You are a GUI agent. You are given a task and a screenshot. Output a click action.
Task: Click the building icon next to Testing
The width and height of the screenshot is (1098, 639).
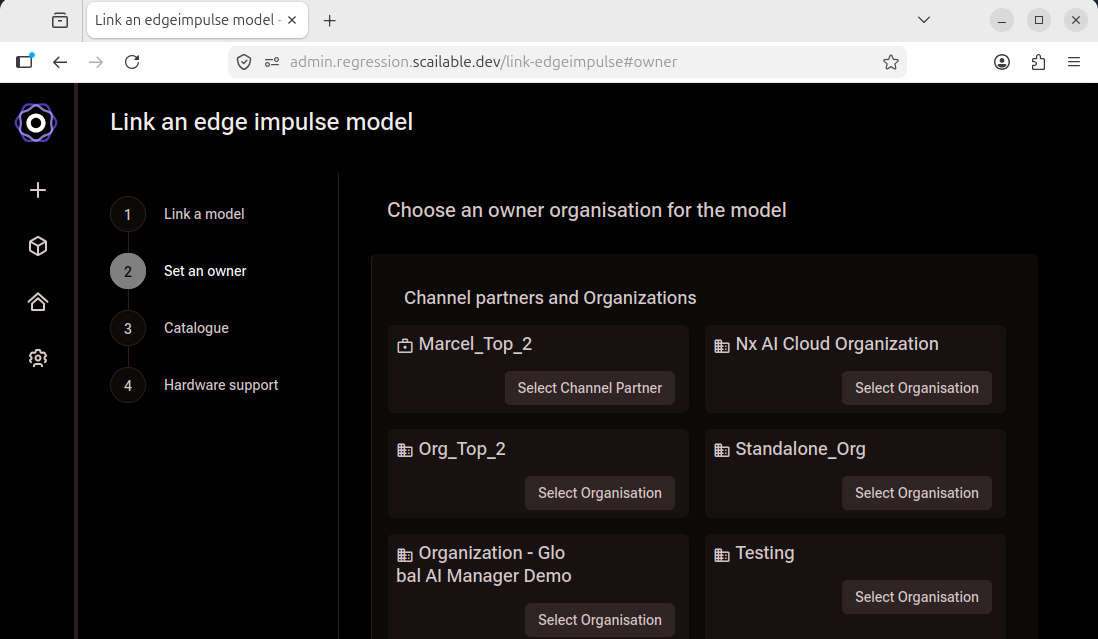click(722, 555)
